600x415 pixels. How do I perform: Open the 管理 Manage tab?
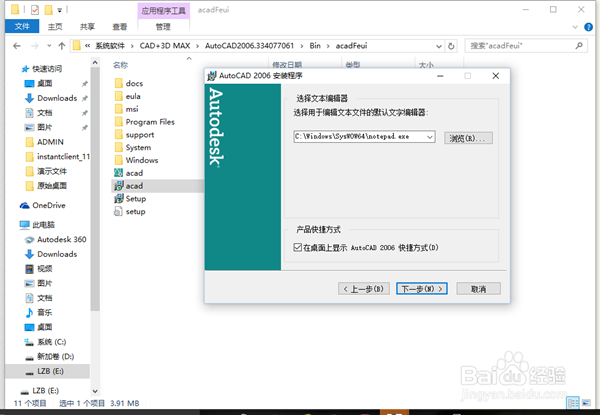point(163,26)
